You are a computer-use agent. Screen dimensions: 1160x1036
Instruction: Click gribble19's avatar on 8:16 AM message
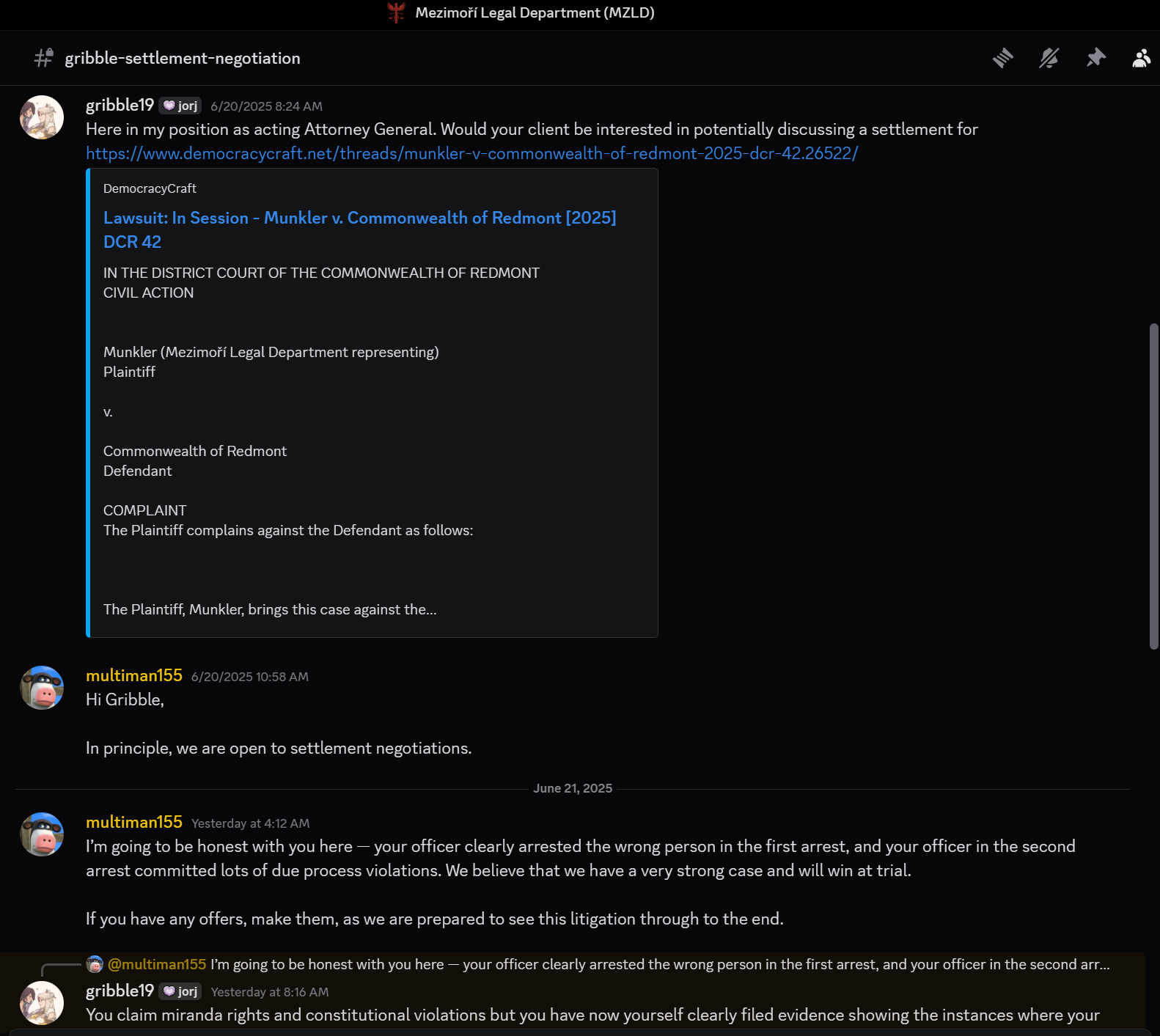pyautogui.click(x=42, y=1003)
